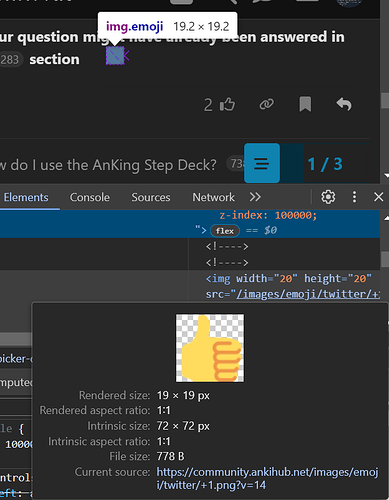Open the Network tab
The width and height of the screenshot is (389, 500).
tap(213, 197)
